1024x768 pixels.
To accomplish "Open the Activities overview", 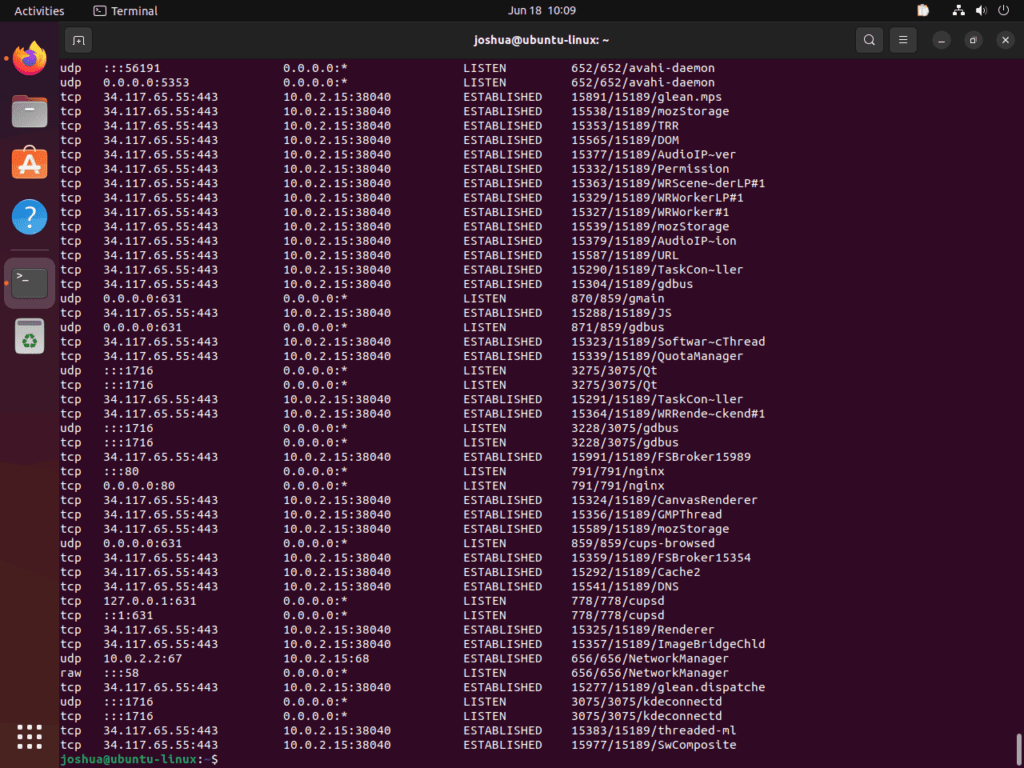I will (x=37, y=10).
